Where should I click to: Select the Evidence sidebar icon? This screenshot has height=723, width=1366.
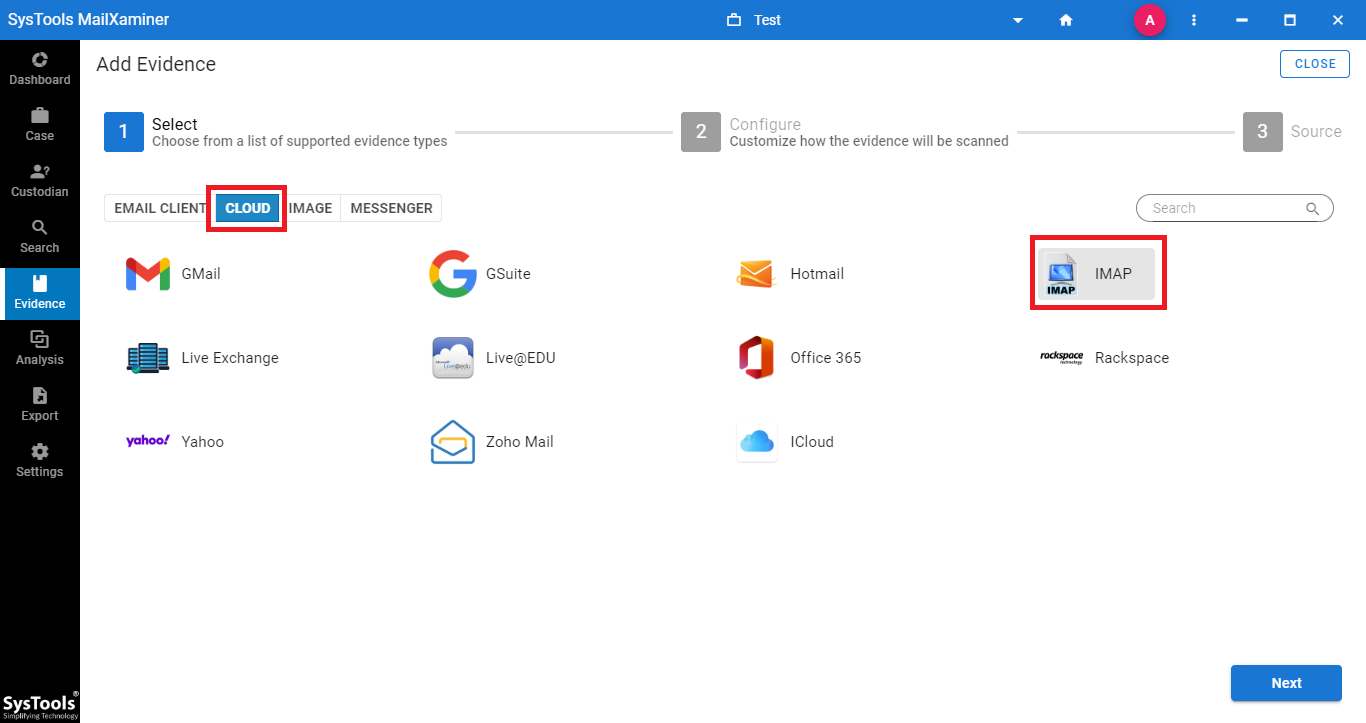tap(40, 284)
